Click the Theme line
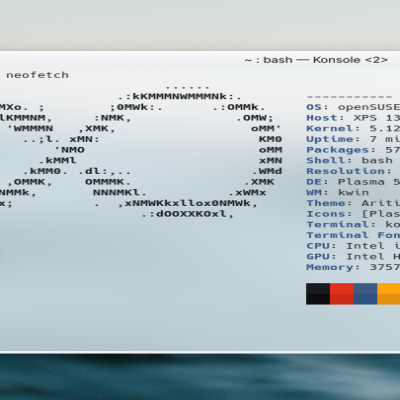The image size is (400, 400). [x=353, y=203]
